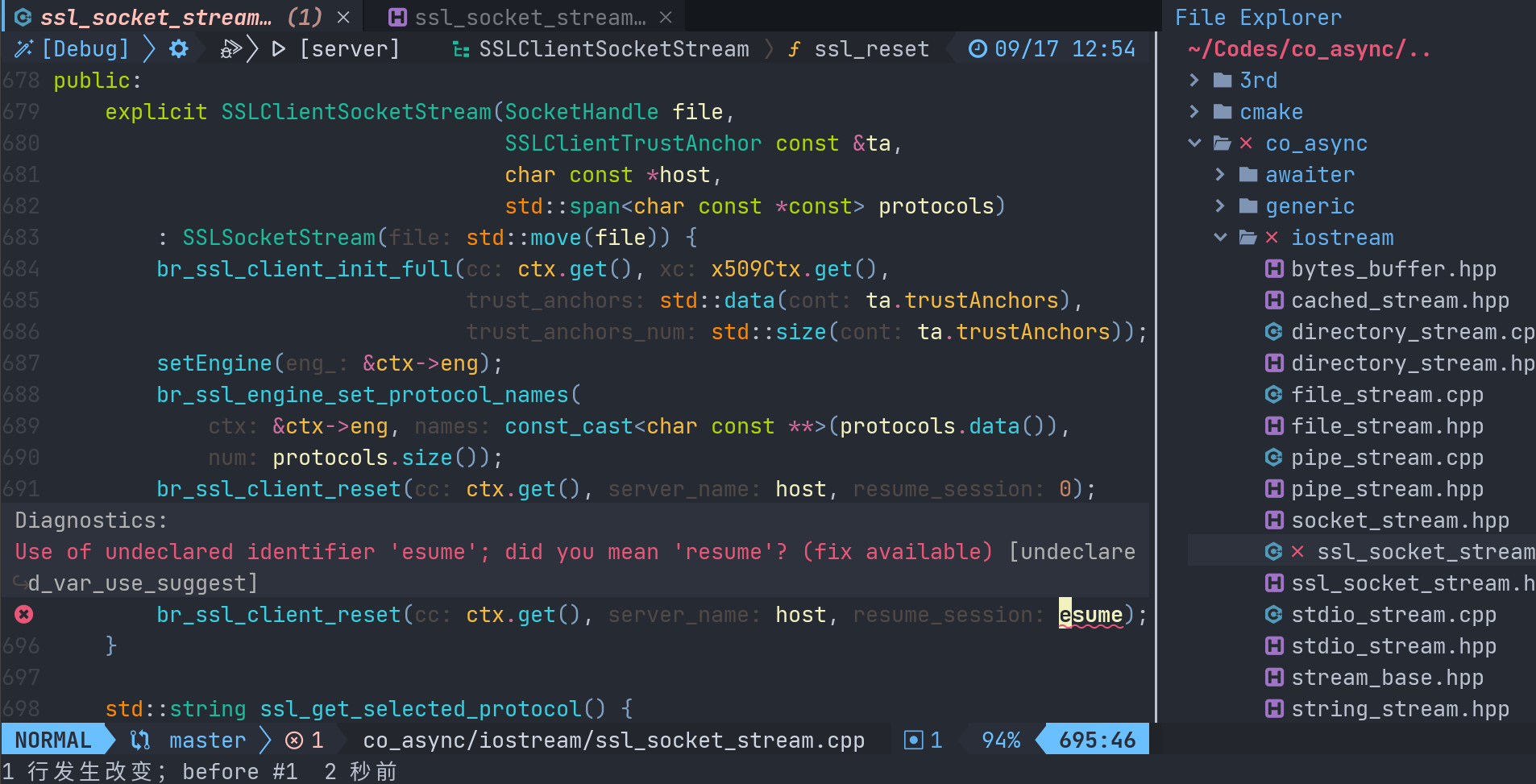
Task: Click the 695:46 cursor position
Action: [1097, 740]
